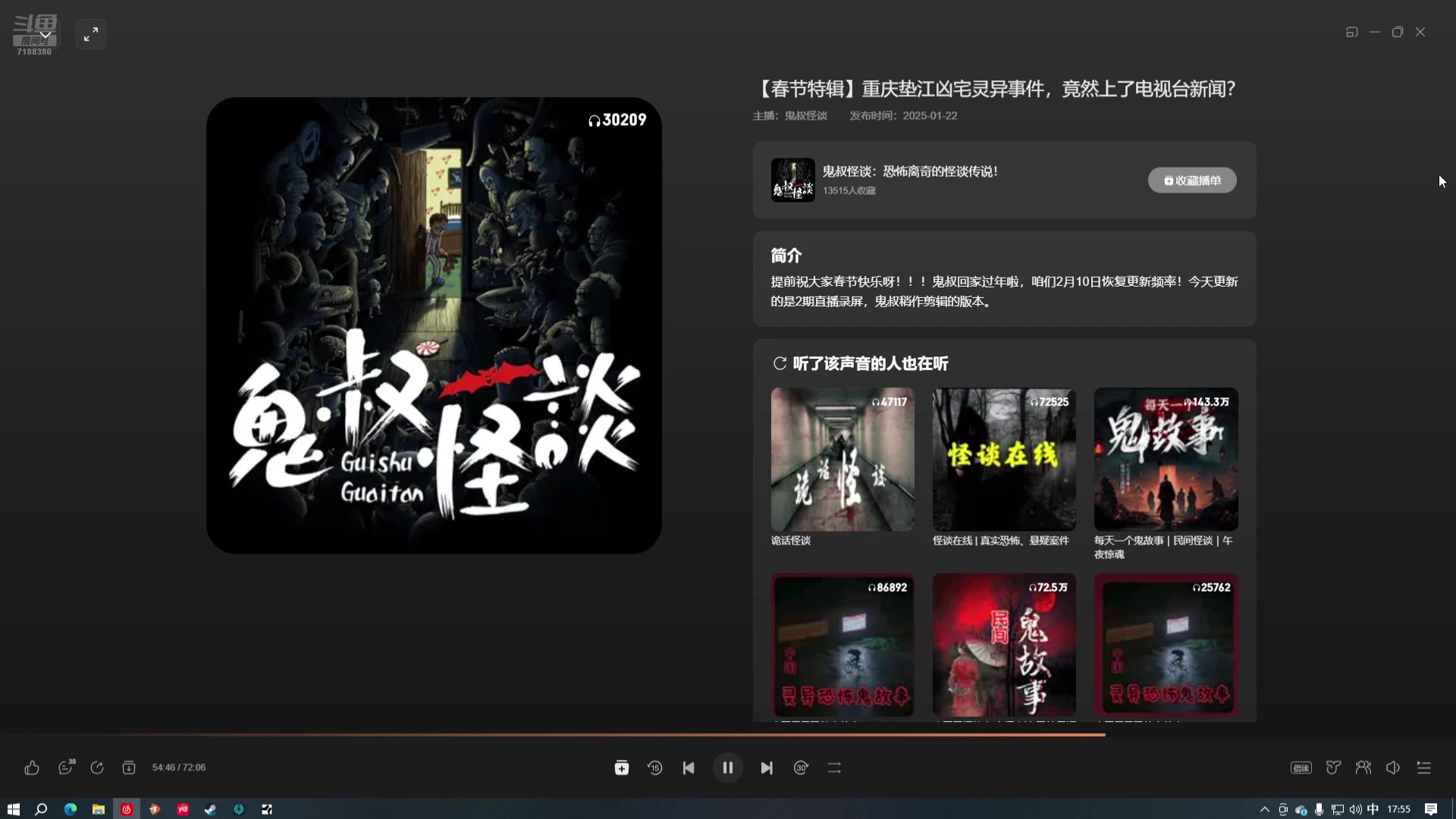The image size is (1456, 819).
Task: Click 怪谈在线 | 真实恐怖、悬疑案件 title
Action: click(1001, 541)
